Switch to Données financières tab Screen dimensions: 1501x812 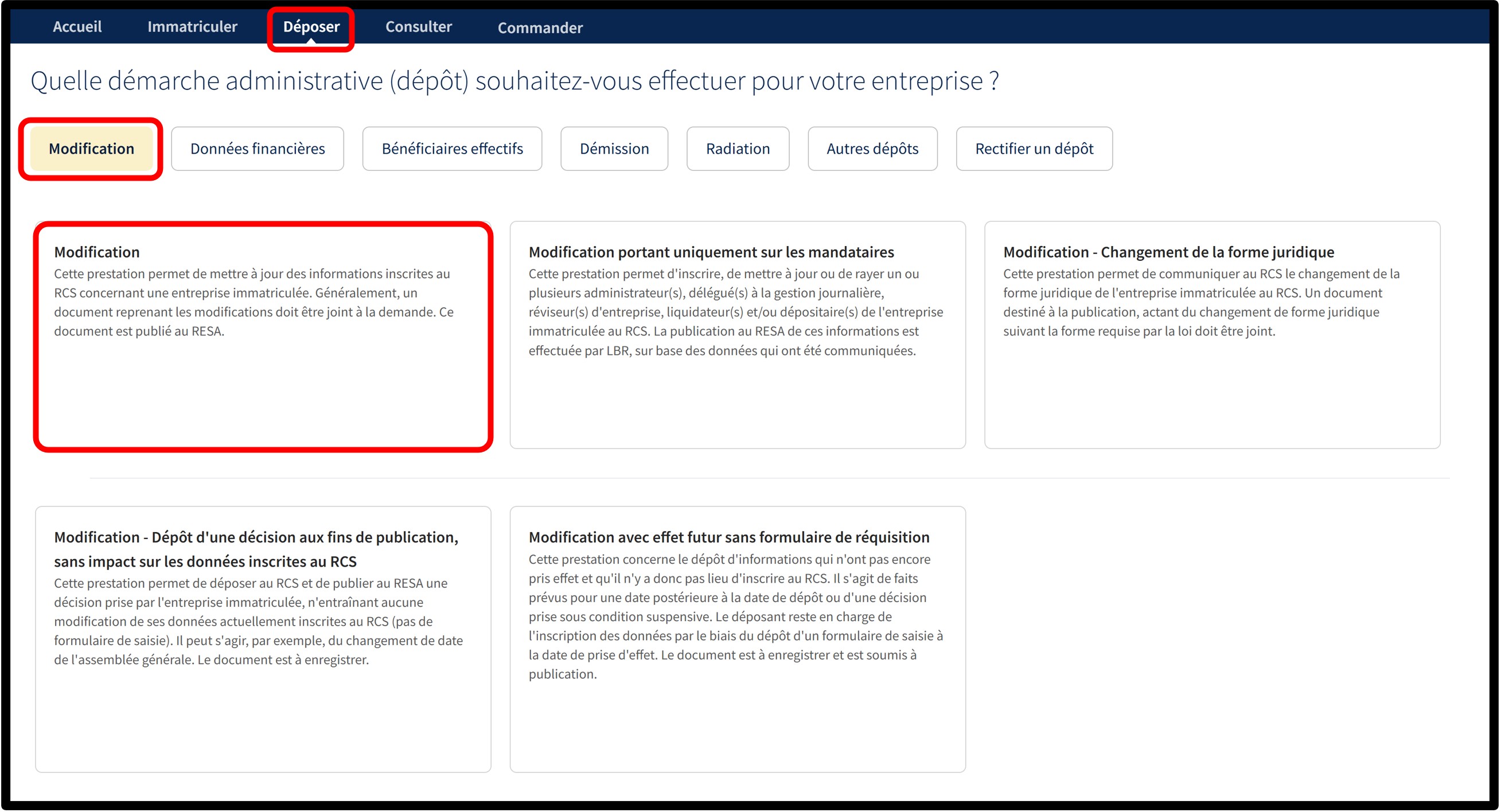[258, 149]
